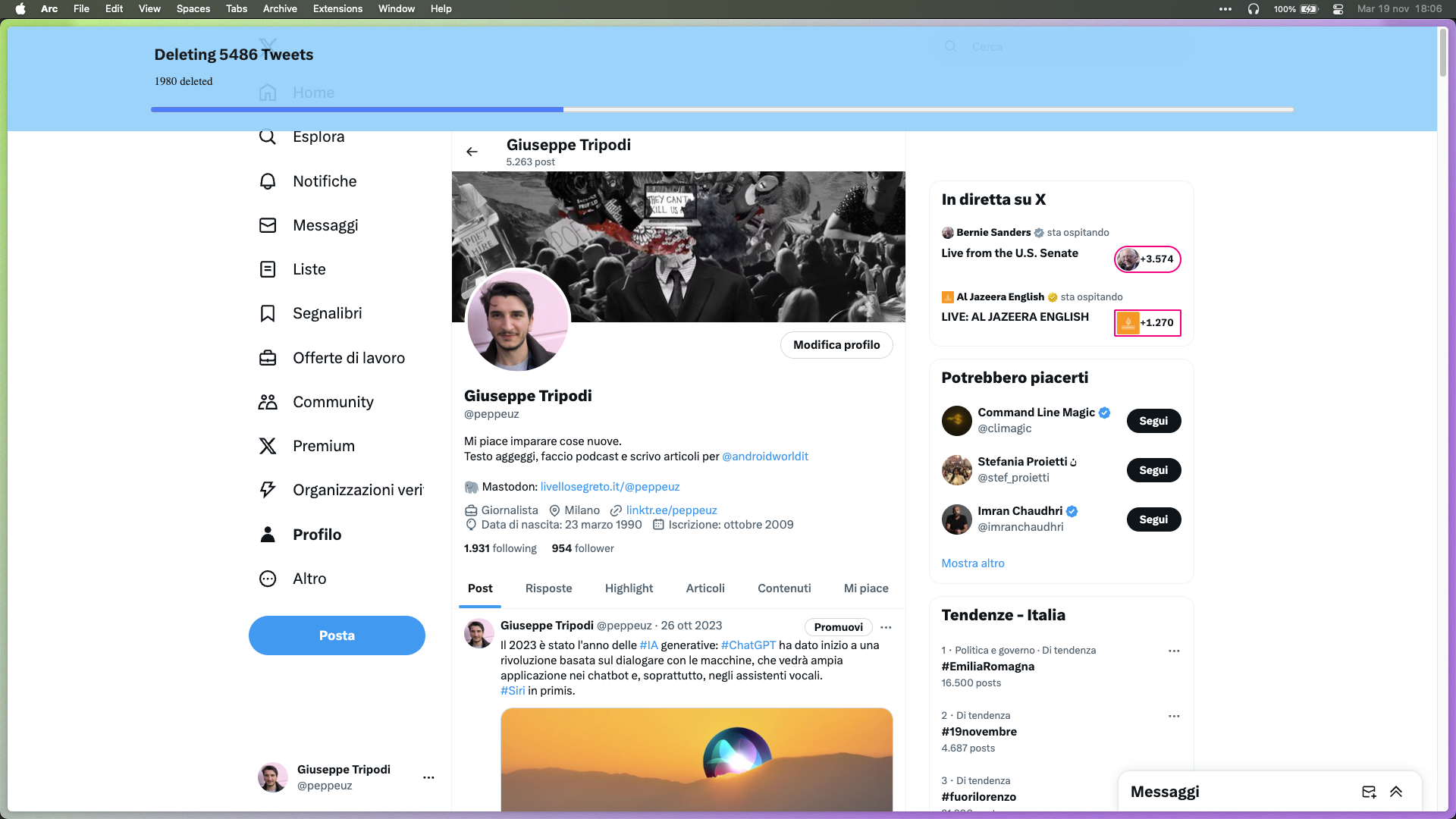
Task: Click Modifica profilo button
Action: (836, 345)
